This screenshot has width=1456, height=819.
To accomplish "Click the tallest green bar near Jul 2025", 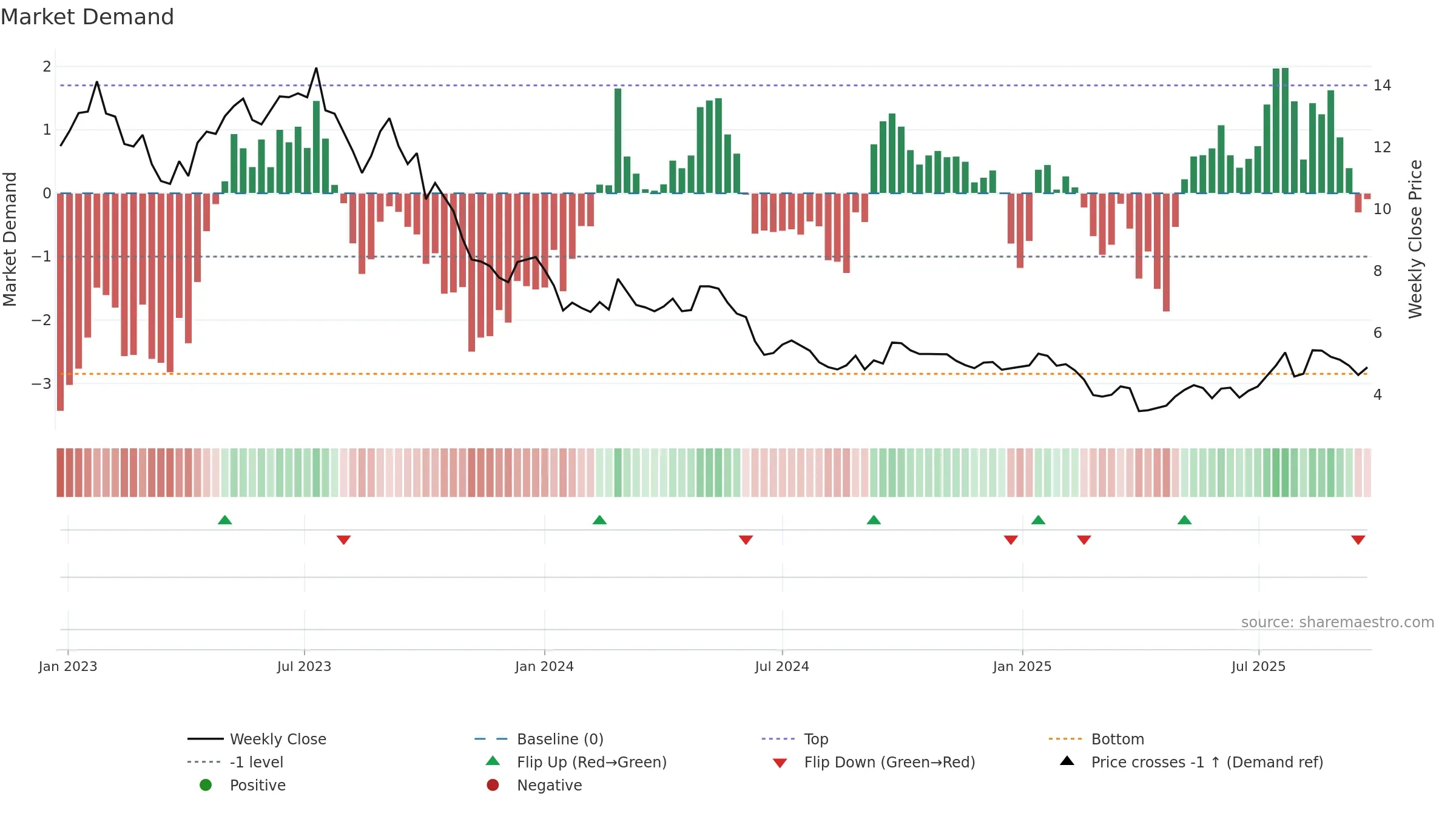I will click(1285, 130).
